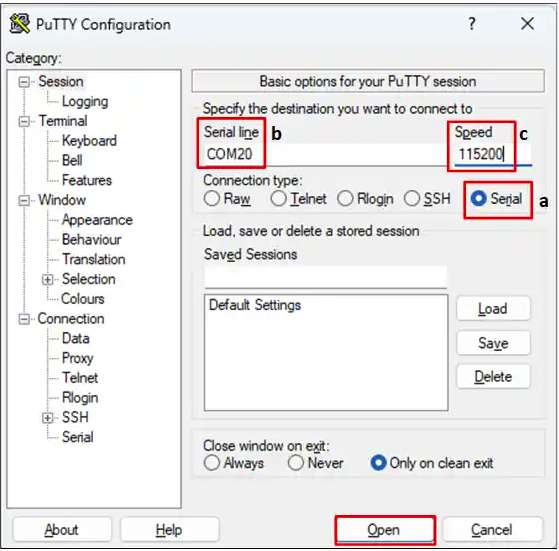Select the Keyboard category under Terminal

[89, 141]
